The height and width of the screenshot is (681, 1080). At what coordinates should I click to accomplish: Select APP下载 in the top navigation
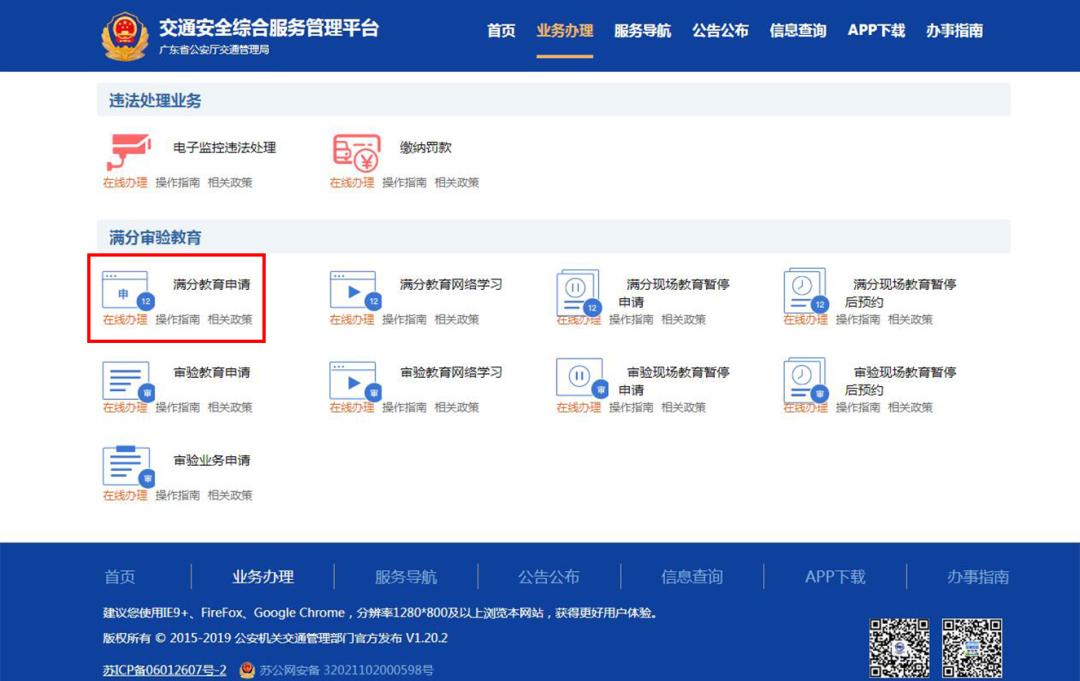(876, 31)
